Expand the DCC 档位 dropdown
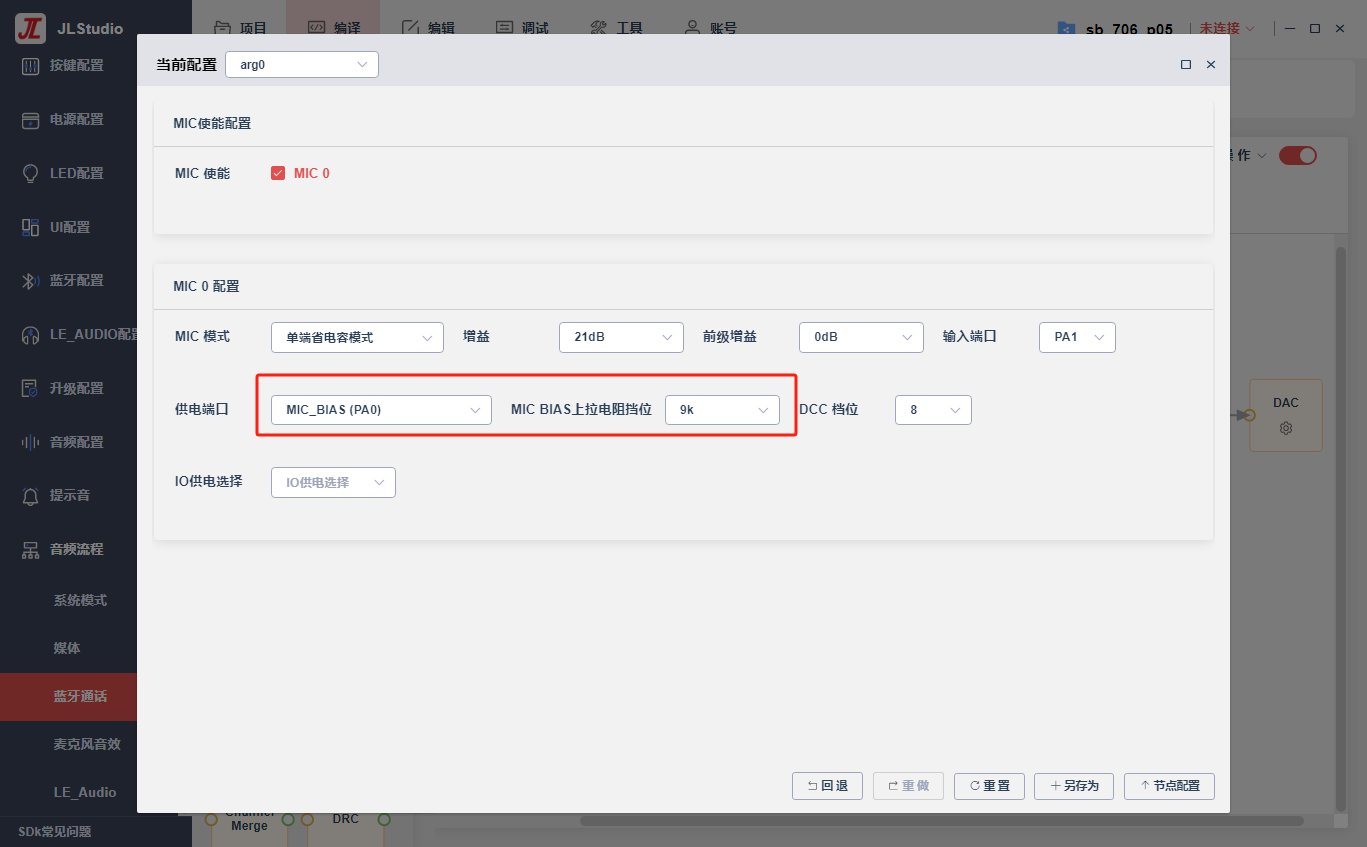The width and height of the screenshot is (1367, 847). coord(933,410)
